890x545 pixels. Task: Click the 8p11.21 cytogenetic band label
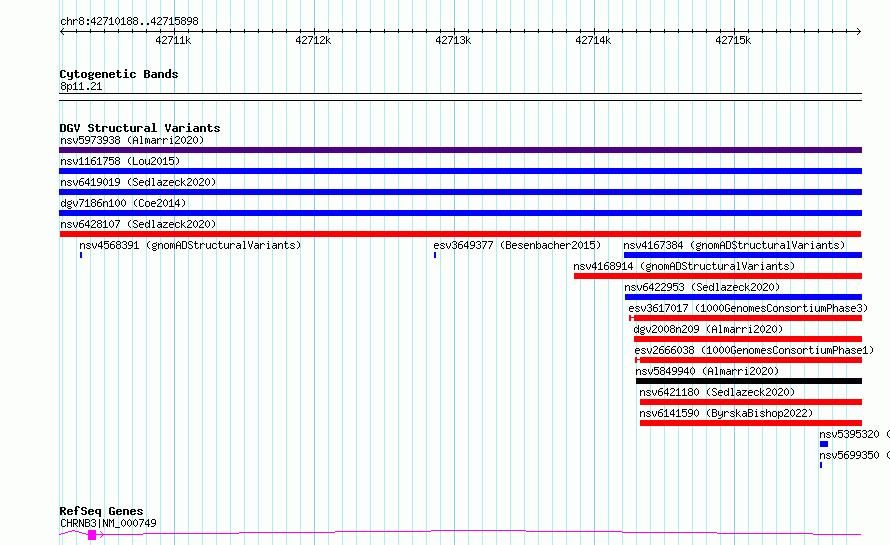pos(81,86)
